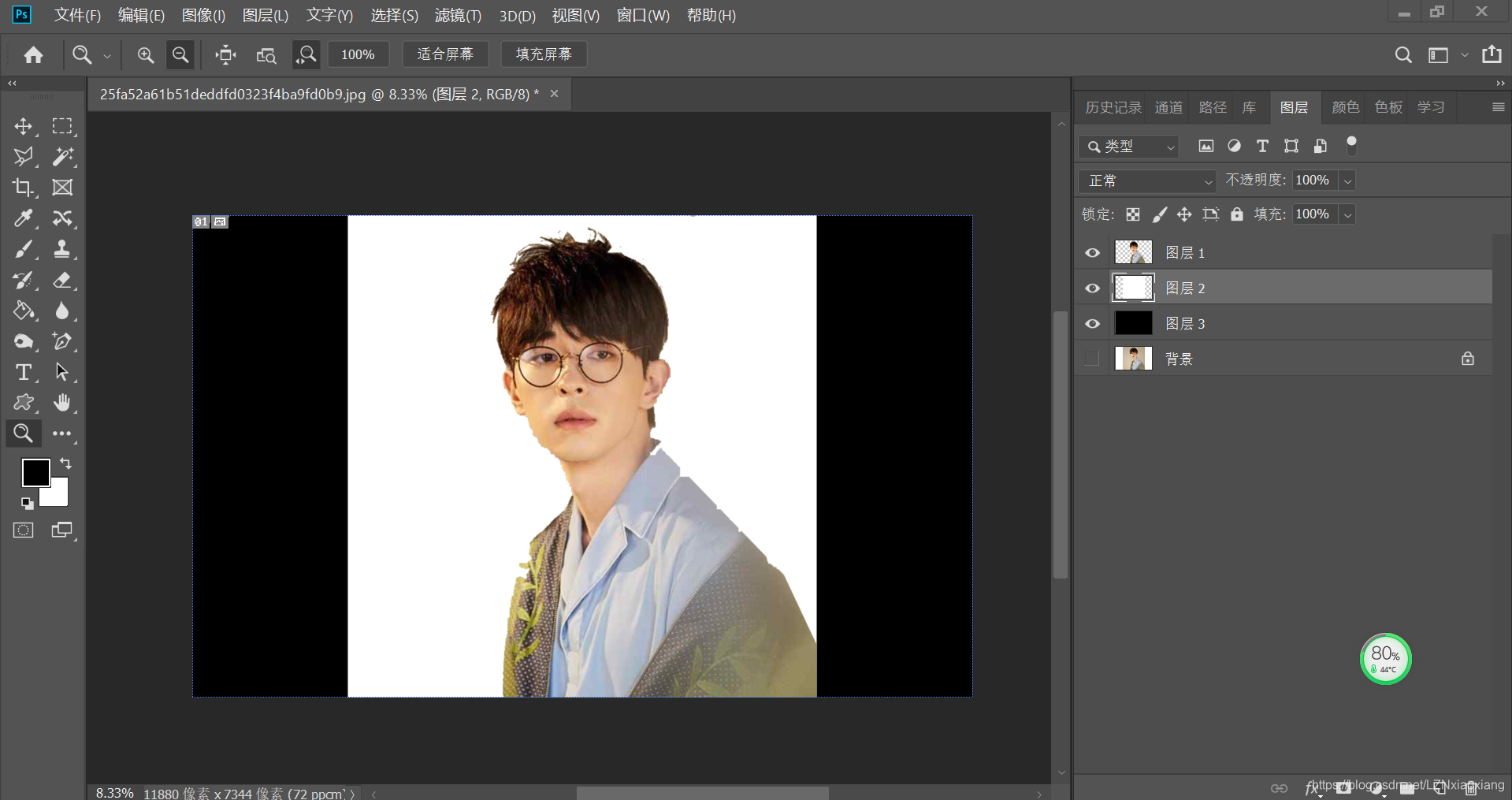Open the Edit Toolbar three-dots menu
This screenshot has width=1512, height=800.
(x=62, y=433)
